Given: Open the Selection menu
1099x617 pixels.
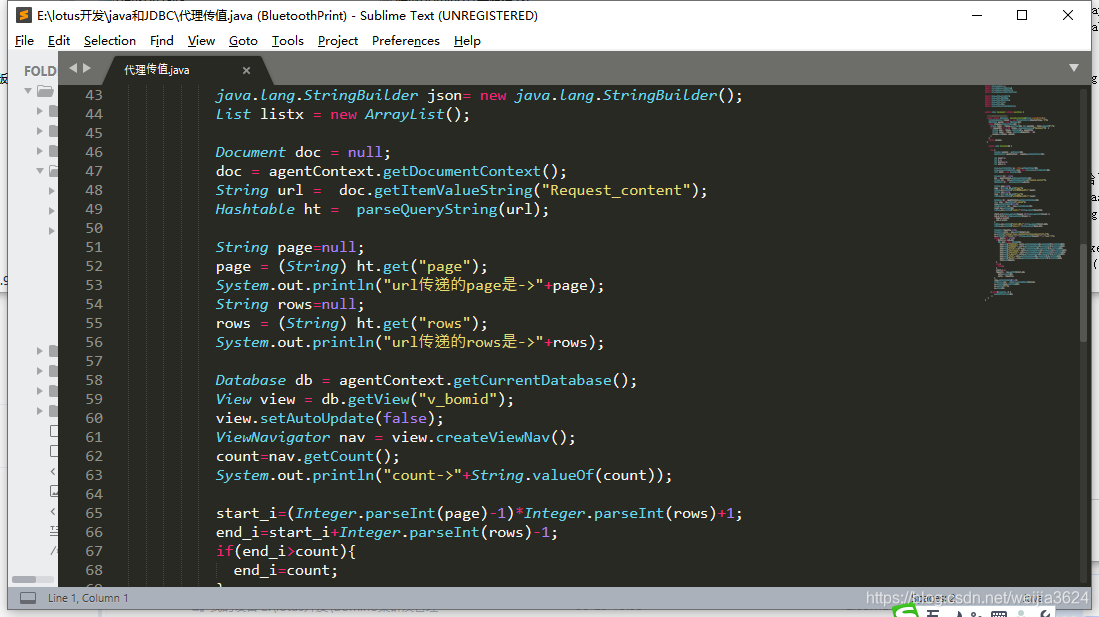Looking at the screenshot, I should [x=110, y=41].
